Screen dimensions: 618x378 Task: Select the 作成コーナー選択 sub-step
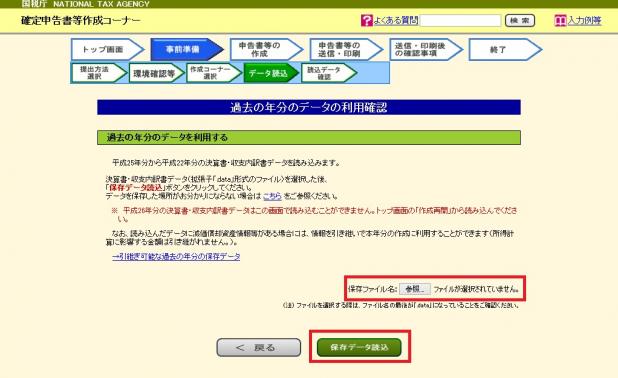click(x=214, y=73)
